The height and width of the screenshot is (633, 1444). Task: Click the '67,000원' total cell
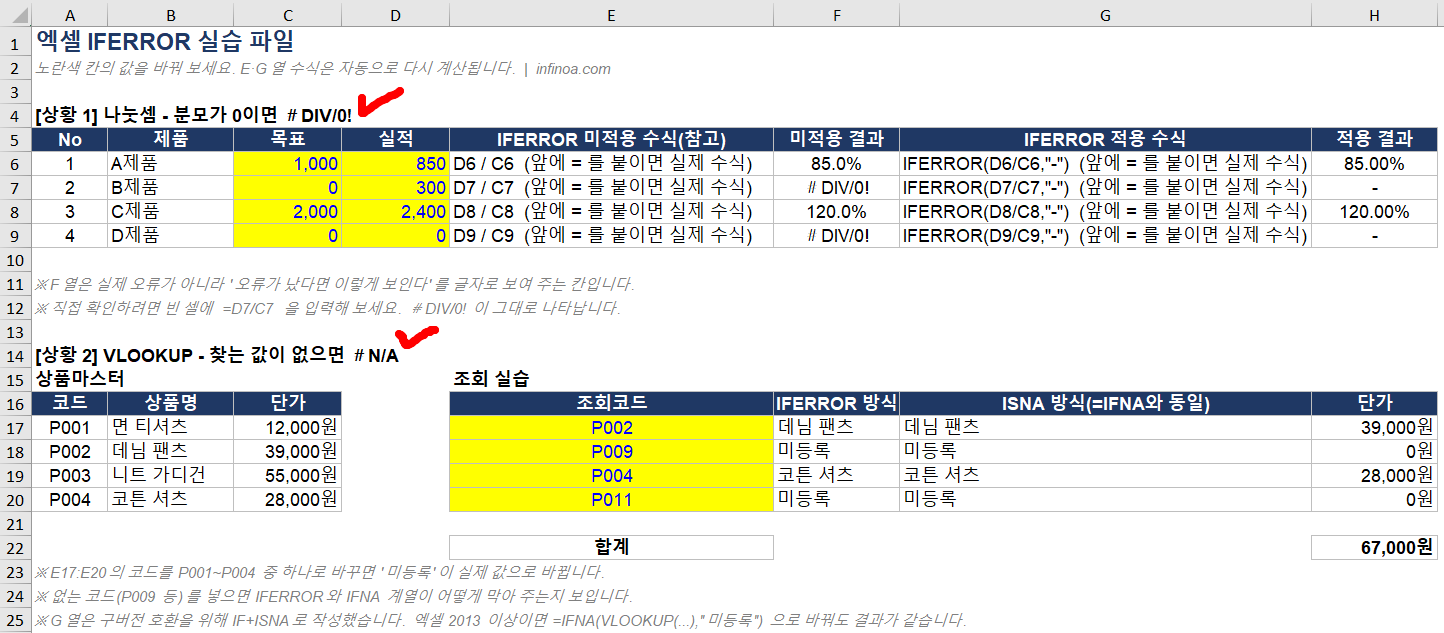coord(1374,547)
